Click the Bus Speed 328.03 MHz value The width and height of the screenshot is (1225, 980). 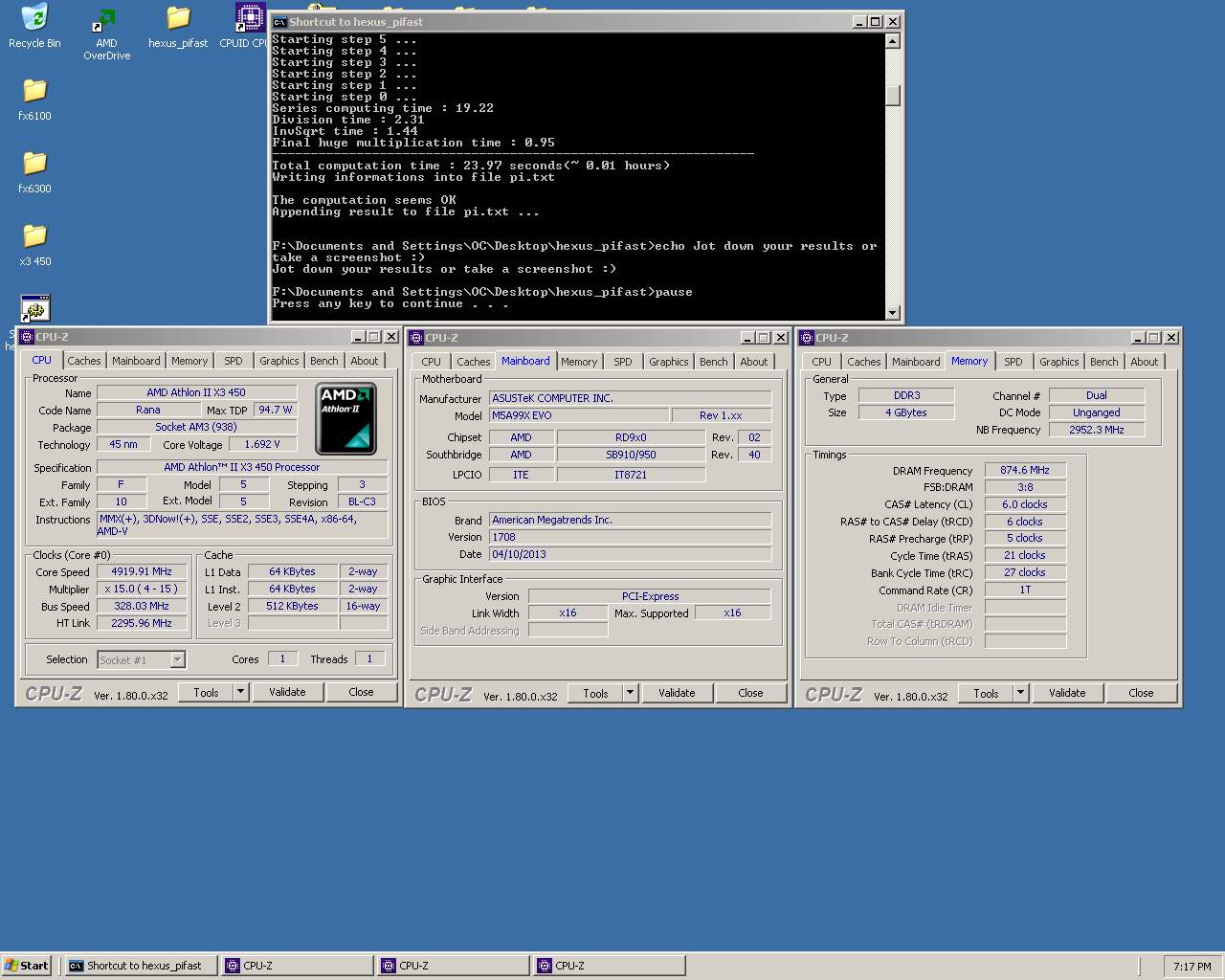142,606
